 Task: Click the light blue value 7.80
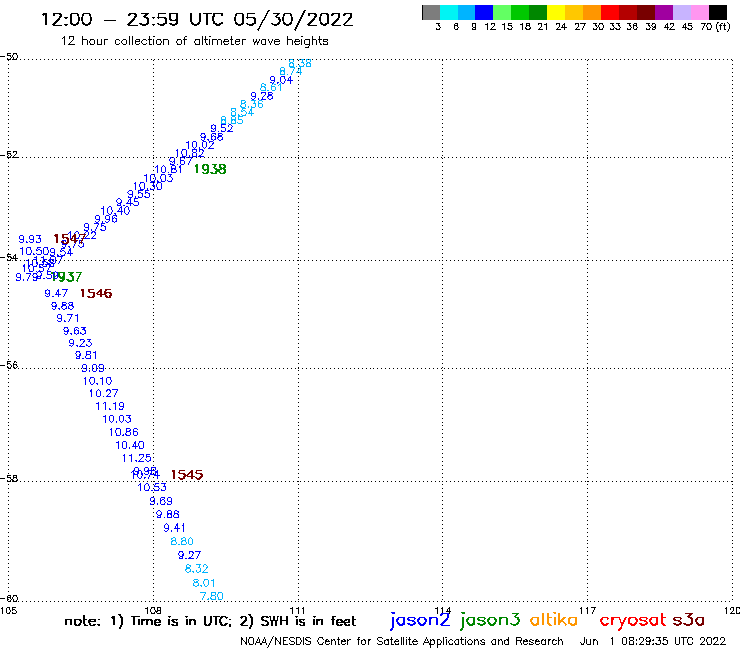point(211,596)
